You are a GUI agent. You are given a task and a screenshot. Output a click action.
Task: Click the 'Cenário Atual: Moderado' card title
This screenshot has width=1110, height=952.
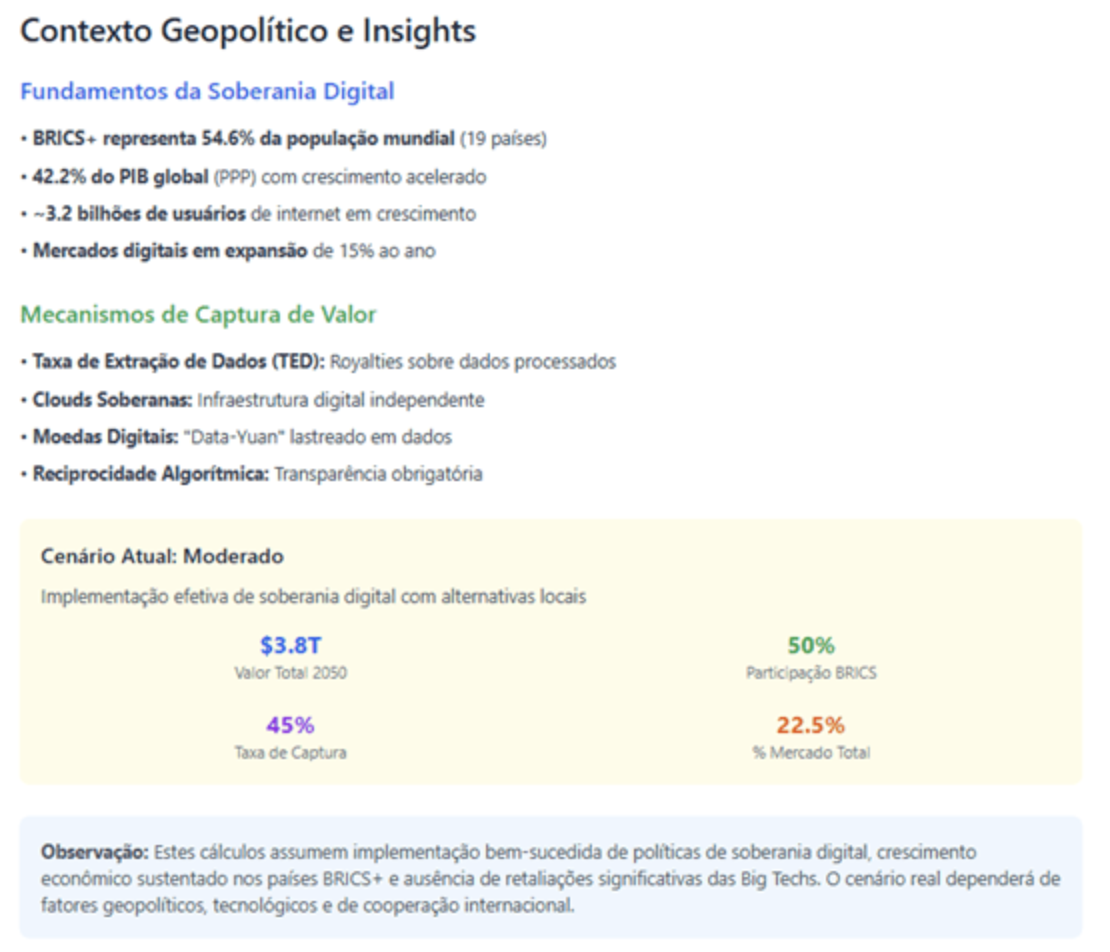pos(162,556)
